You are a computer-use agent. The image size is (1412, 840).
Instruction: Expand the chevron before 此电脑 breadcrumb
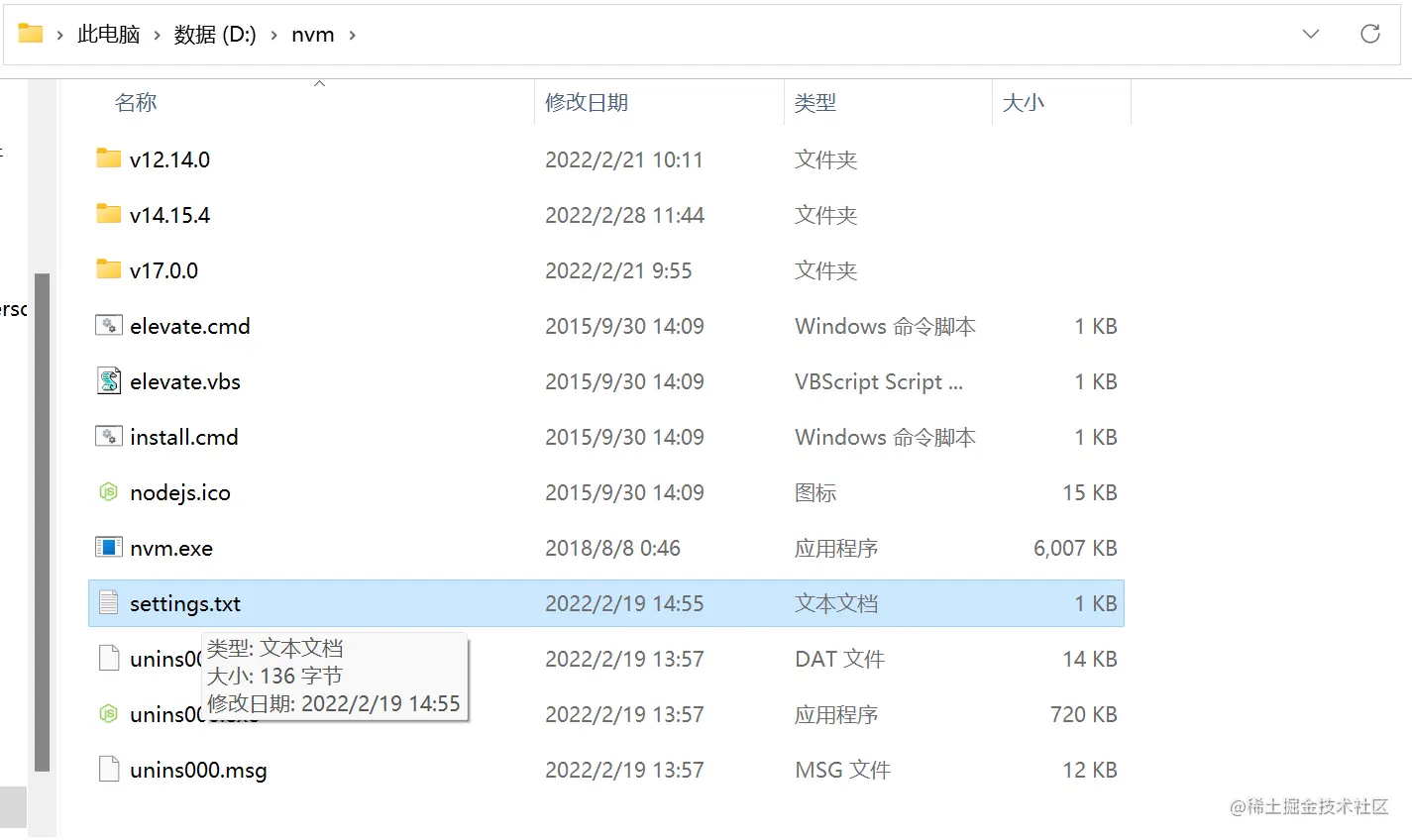pyautogui.click(x=59, y=35)
